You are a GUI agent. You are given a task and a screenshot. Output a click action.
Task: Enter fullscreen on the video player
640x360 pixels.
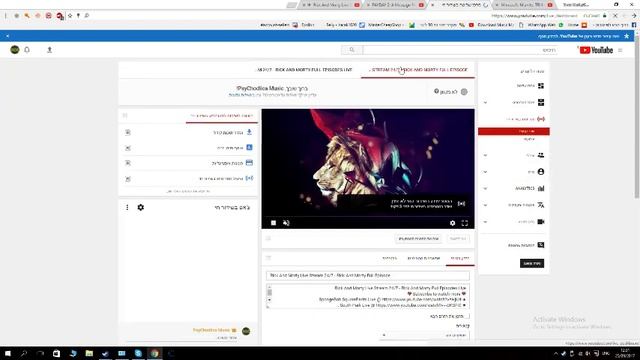pyautogui.click(x=464, y=223)
